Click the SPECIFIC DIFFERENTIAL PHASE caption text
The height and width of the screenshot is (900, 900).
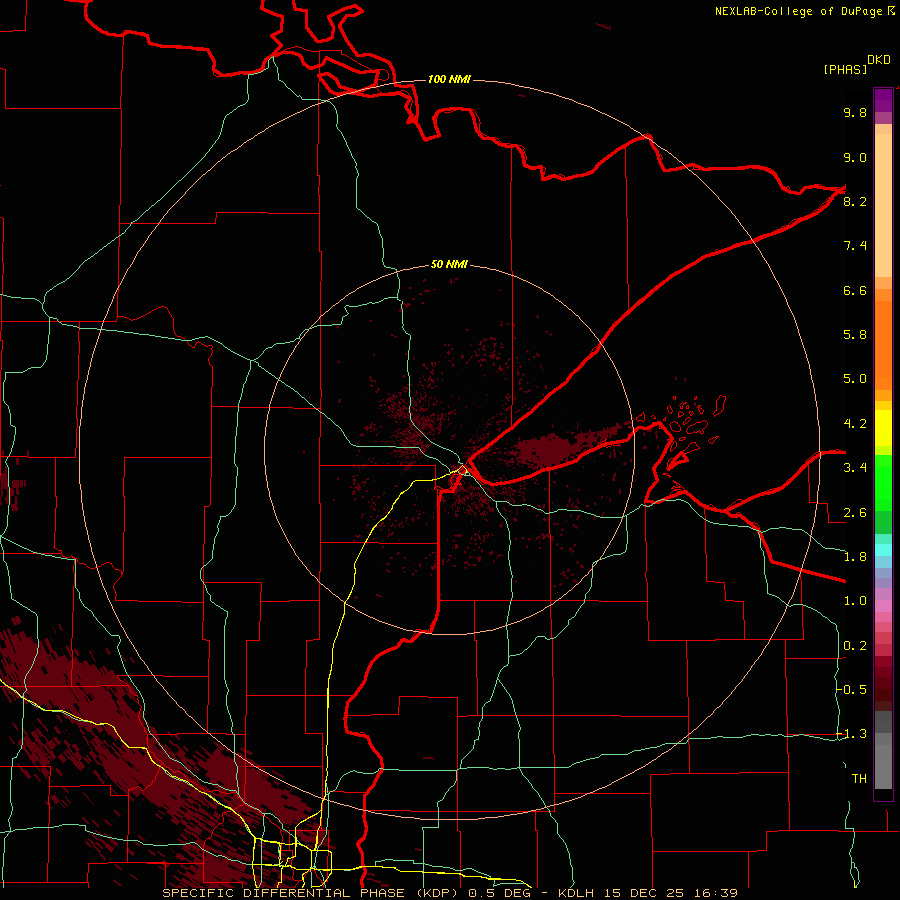[x=283, y=893]
